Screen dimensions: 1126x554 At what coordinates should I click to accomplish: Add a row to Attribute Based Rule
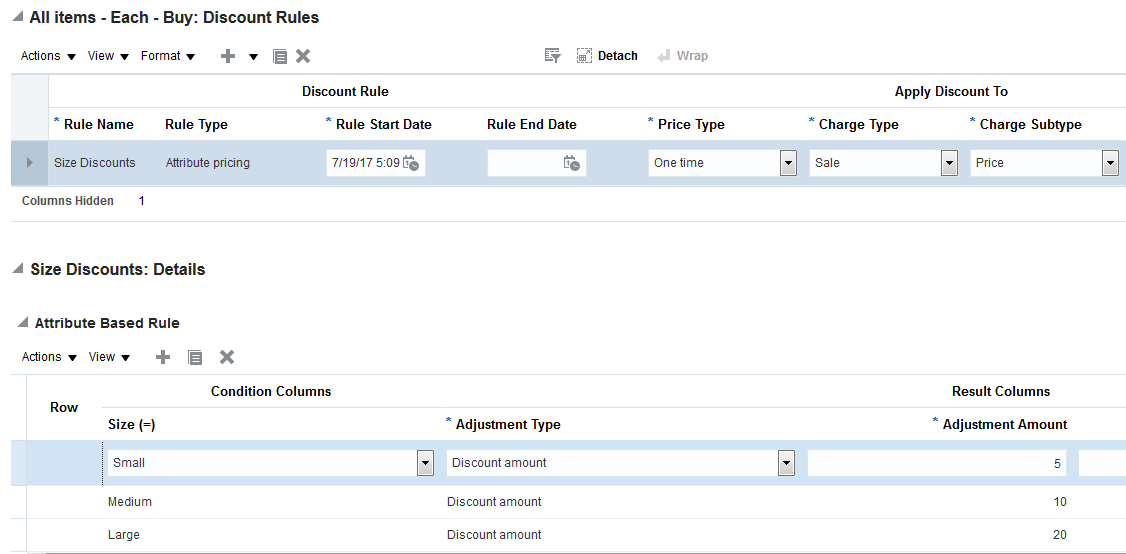(163, 357)
